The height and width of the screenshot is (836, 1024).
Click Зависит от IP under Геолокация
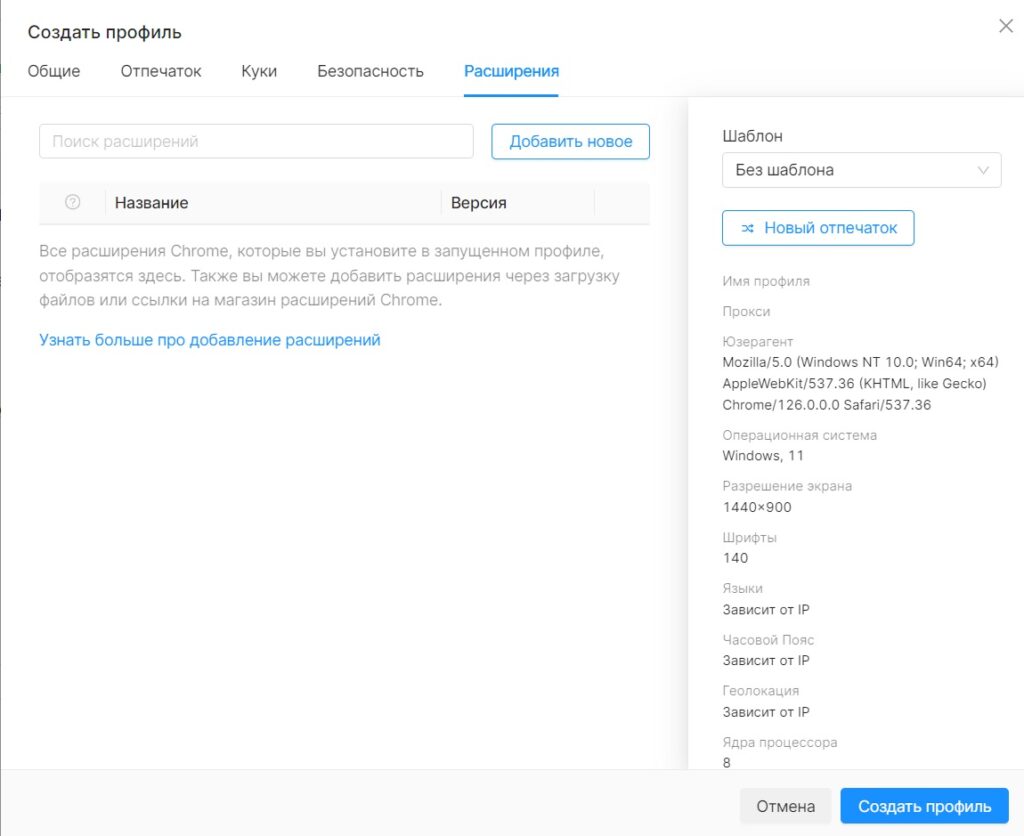pos(766,712)
